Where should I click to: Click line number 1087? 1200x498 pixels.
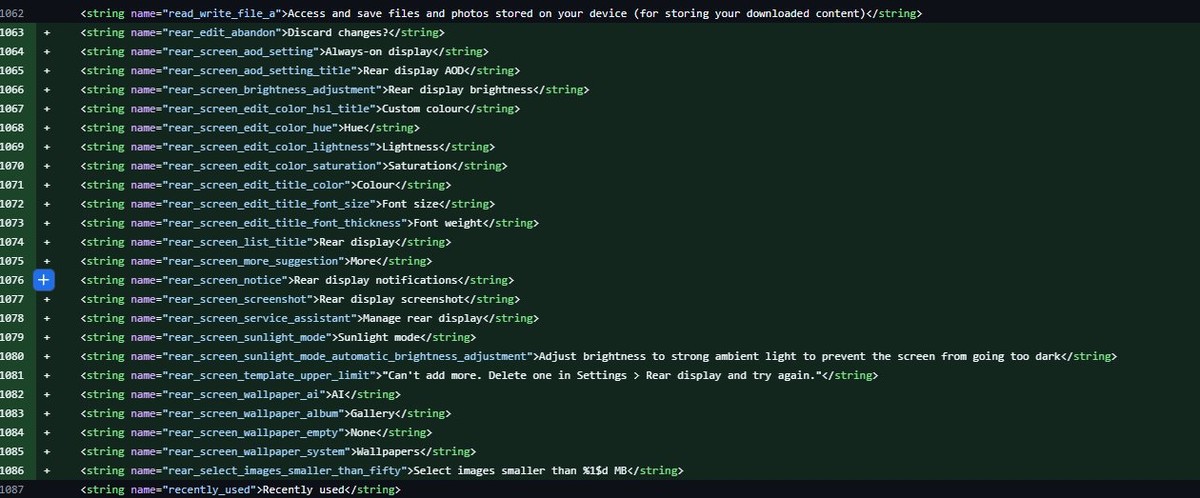pos(13,489)
